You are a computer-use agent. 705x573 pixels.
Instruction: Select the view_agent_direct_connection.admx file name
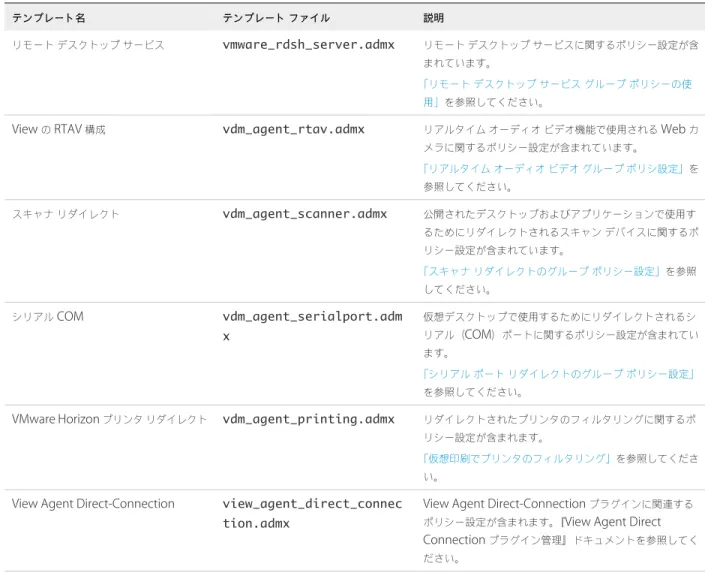point(312,513)
